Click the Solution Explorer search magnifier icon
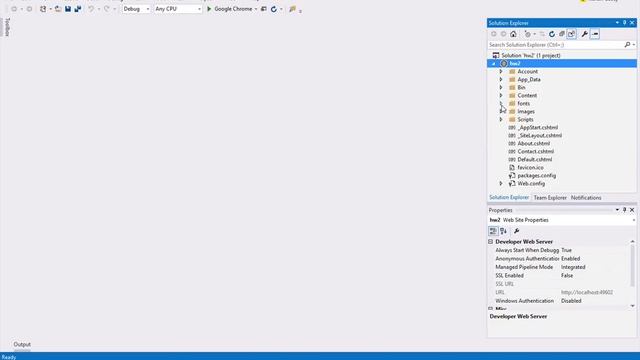The width and height of the screenshot is (640, 360). pos(627,44)
